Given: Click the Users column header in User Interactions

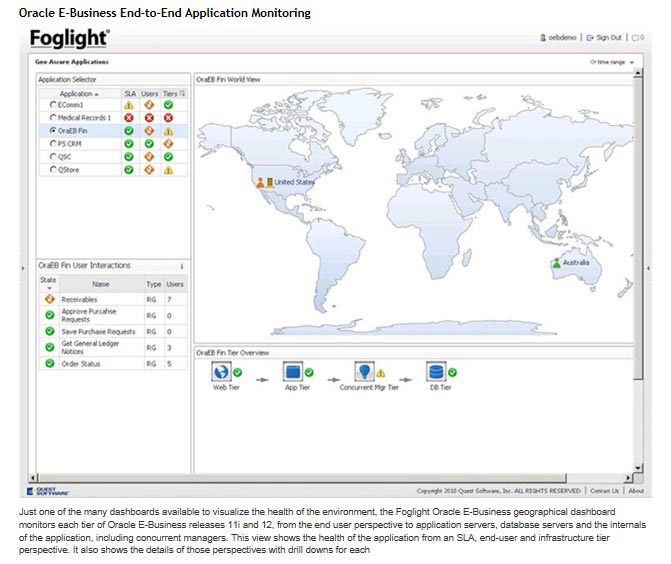Looking at the screenshot, I should point(175,284).
